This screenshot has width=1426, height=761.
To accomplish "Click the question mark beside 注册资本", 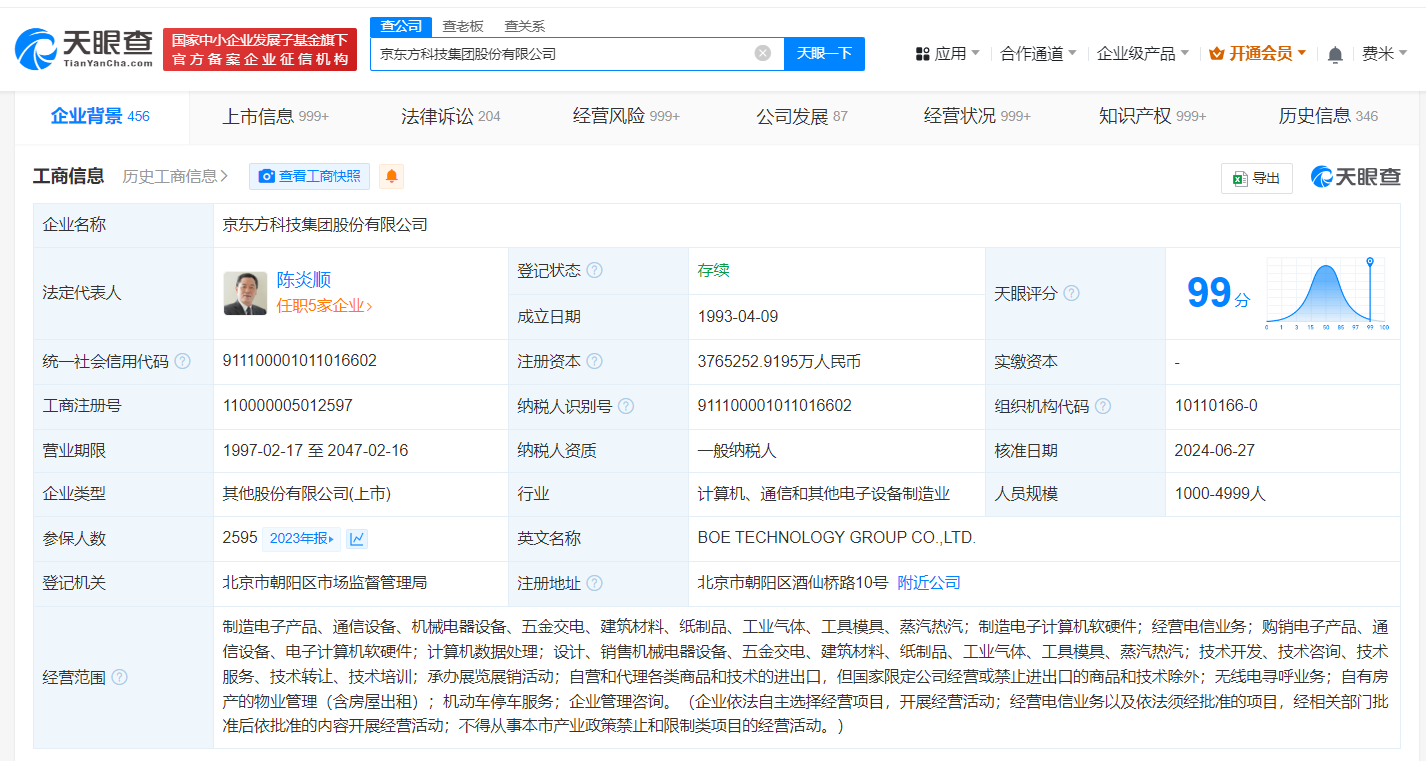I will pyautogui.click(x=595, y=361).
